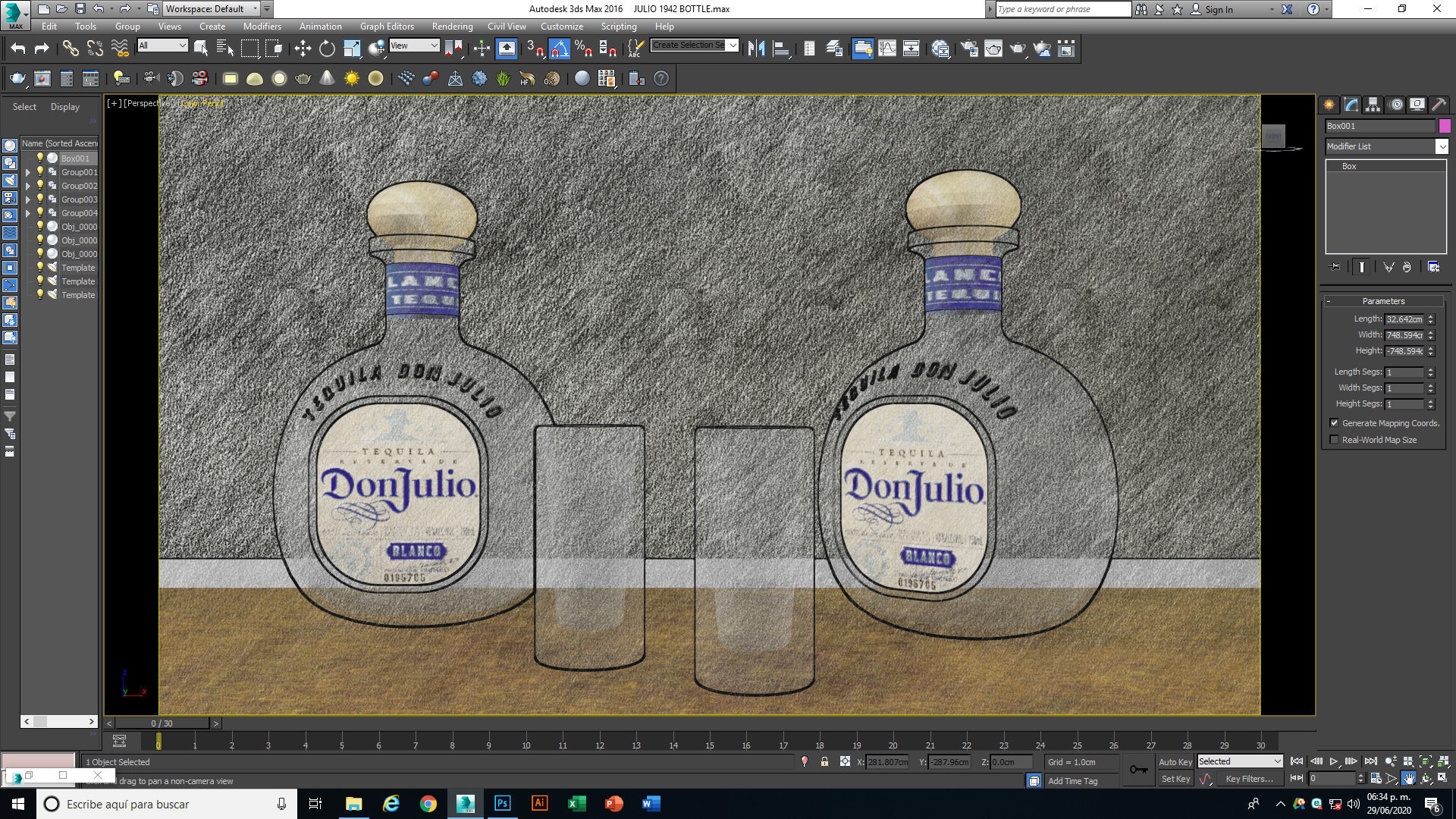Open the Graph Editors menu
The height and width of the screenshot is (819, 1456).
pos(387,26)
